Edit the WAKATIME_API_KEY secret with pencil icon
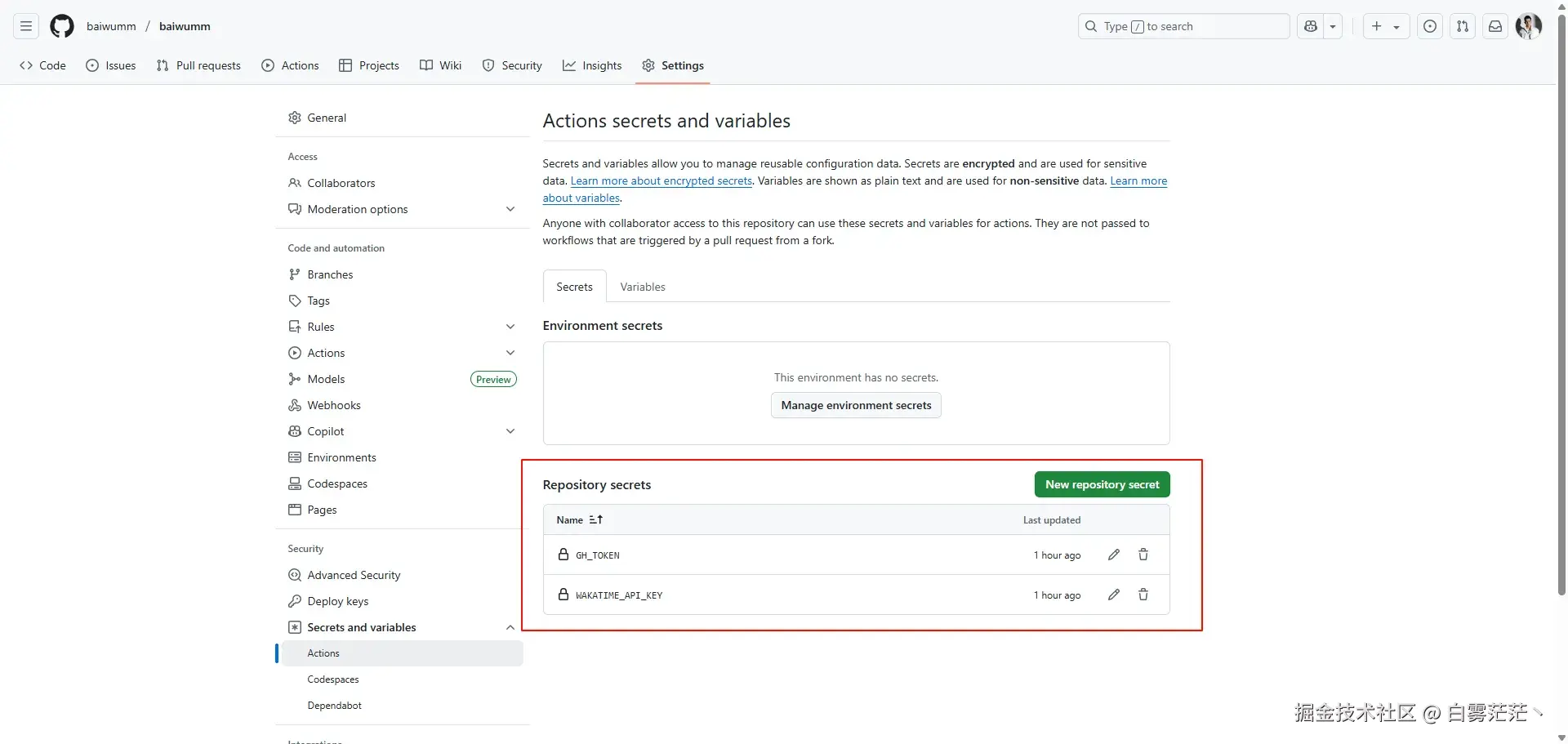 (x=1114, y=595)
